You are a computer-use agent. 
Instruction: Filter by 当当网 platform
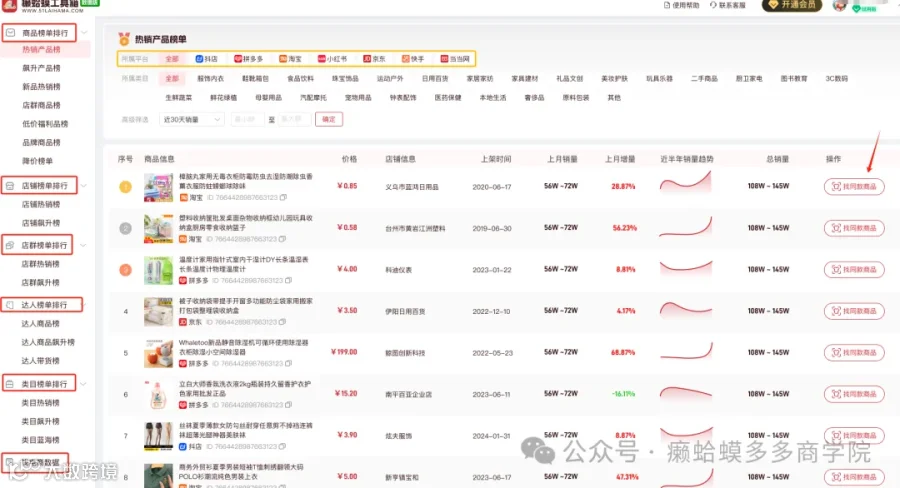(x=455, y=59)
